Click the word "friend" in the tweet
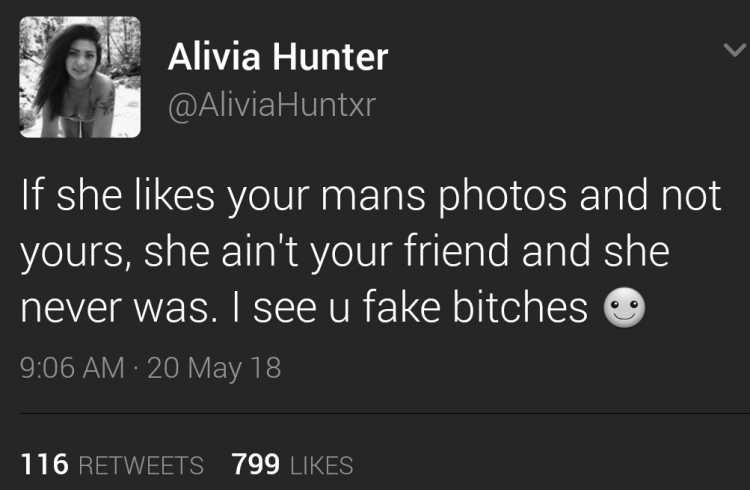The height and width of the screenshot is (490, 750). pos(456,251)
